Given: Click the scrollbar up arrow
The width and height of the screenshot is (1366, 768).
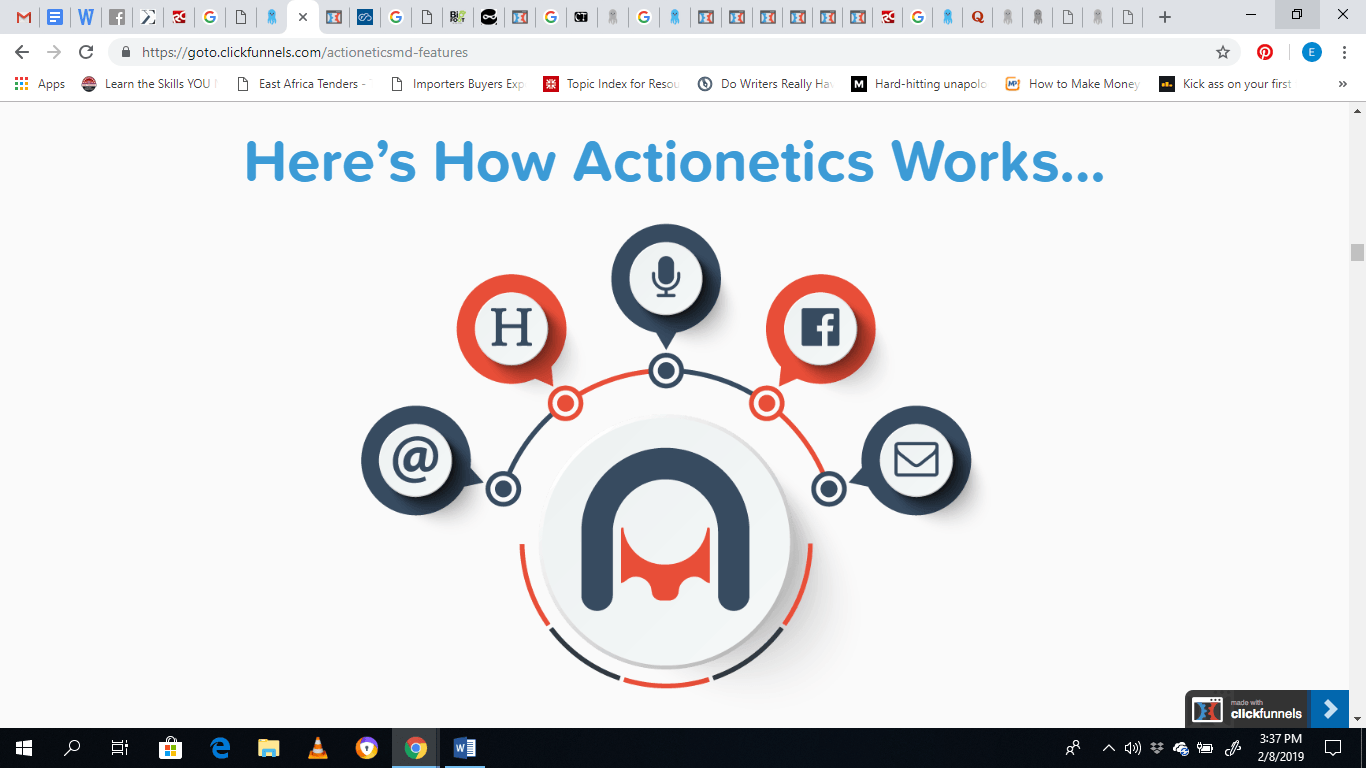Looking at the screenshot, I should (x=1357, y=109).
